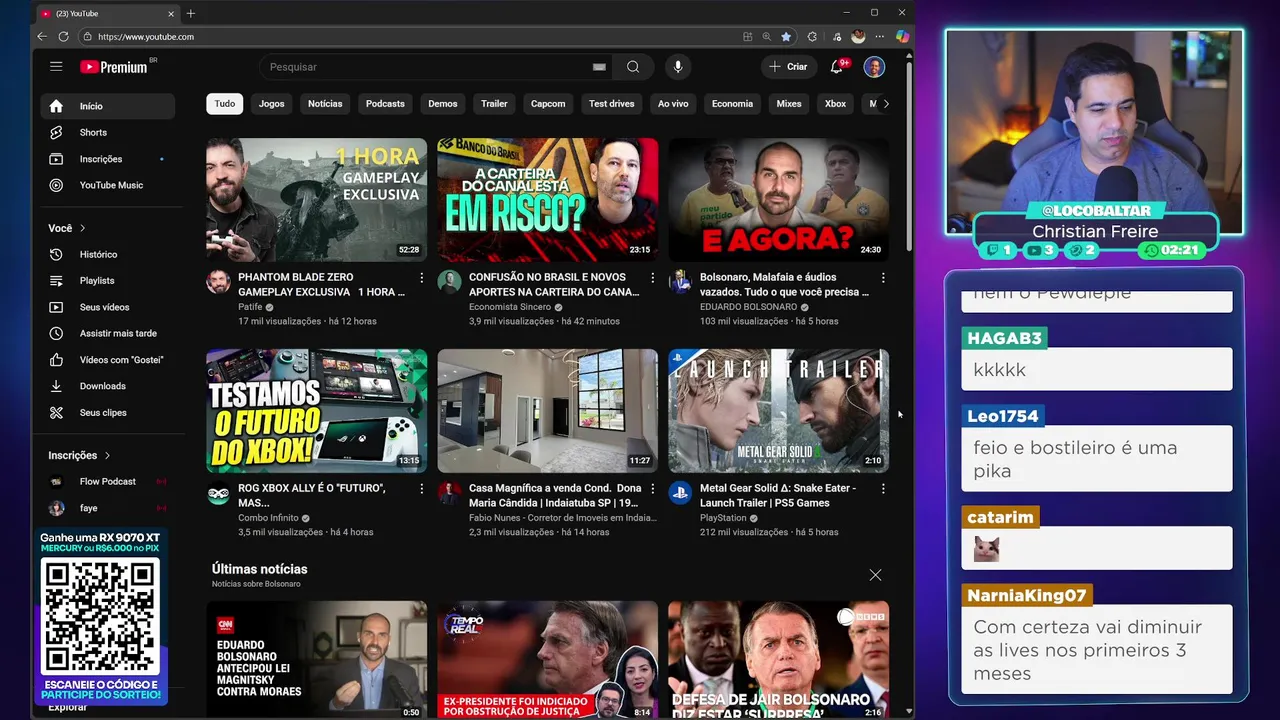Click the search magnifier button
Viewport: 1280px width, 720px height.
coord(633,67)
